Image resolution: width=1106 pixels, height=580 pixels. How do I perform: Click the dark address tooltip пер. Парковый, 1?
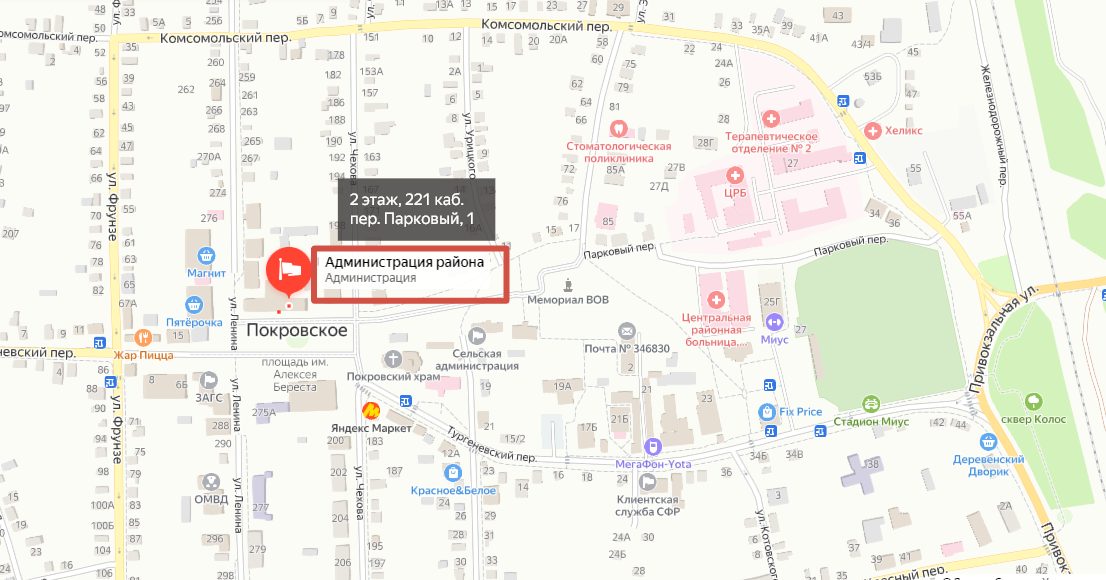coord(416,210)
